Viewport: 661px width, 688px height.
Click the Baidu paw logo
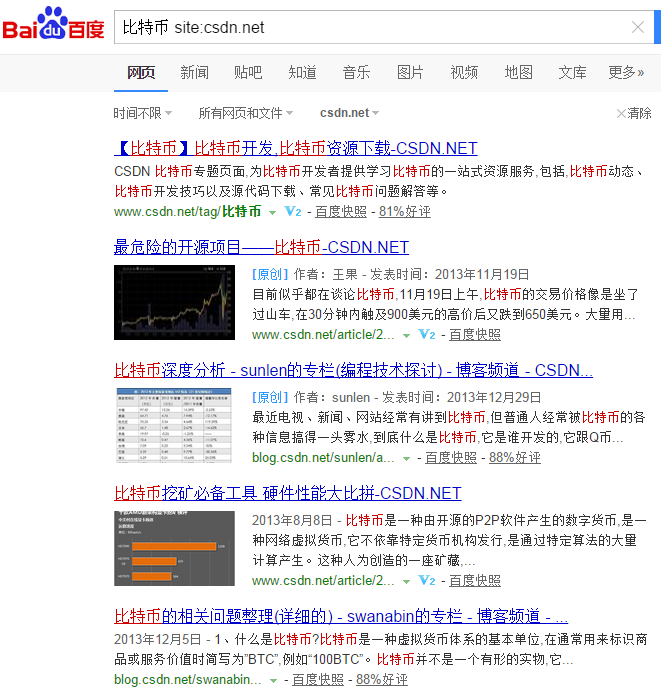tap(53, 23)
